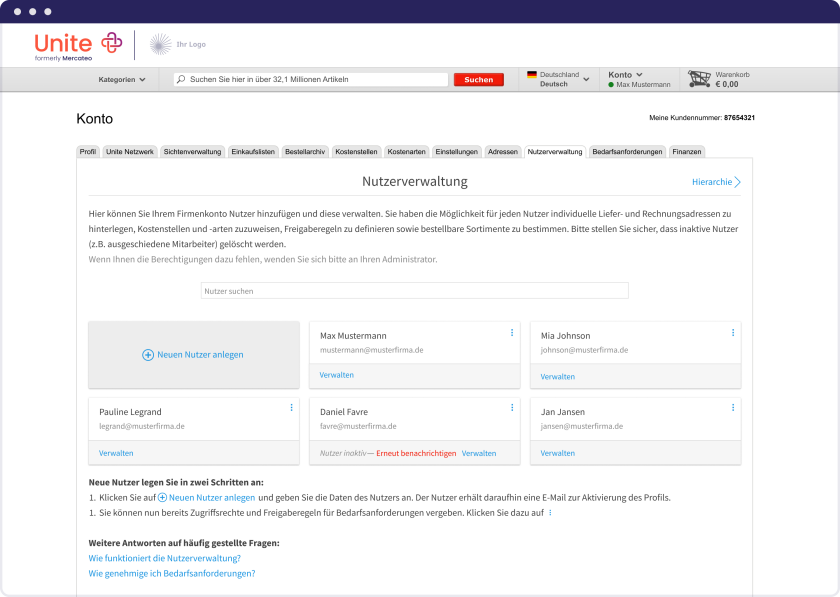Open three-dot menu on Jan Jansen card
The height and width of the screenshot is (597, 840).
click(733, 408)
